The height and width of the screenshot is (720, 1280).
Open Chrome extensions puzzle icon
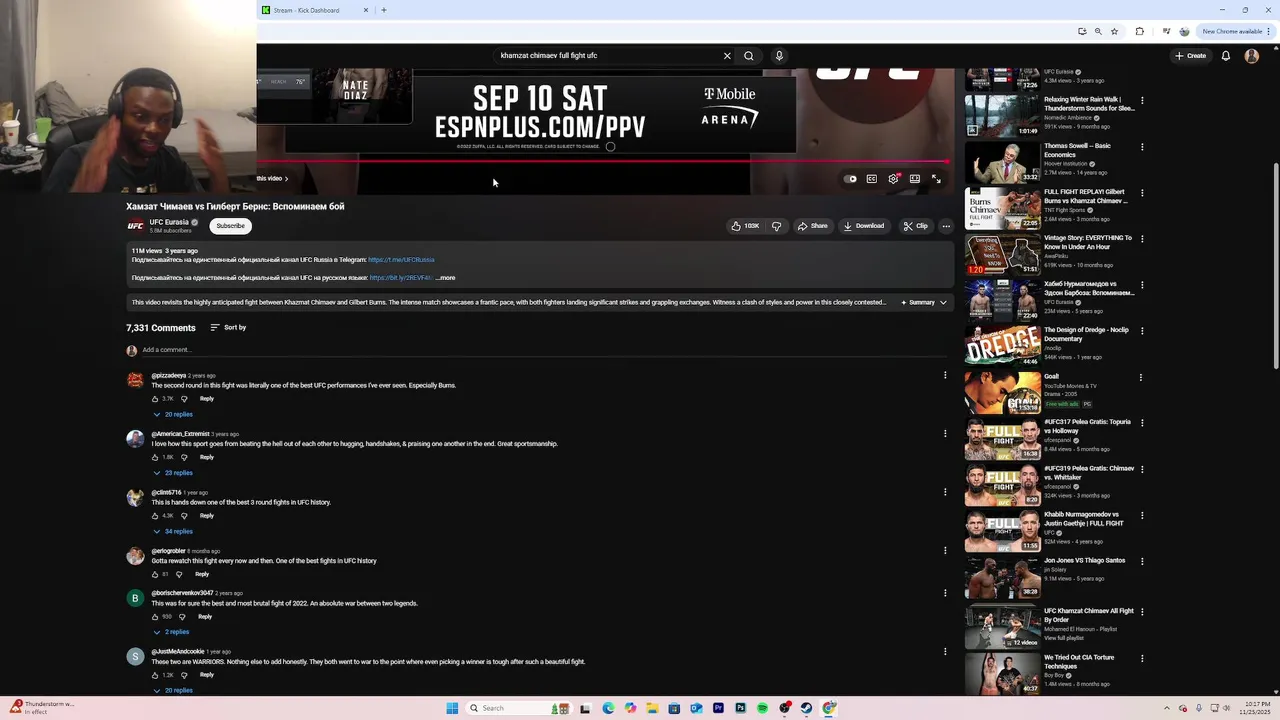tap(1139, 31)
